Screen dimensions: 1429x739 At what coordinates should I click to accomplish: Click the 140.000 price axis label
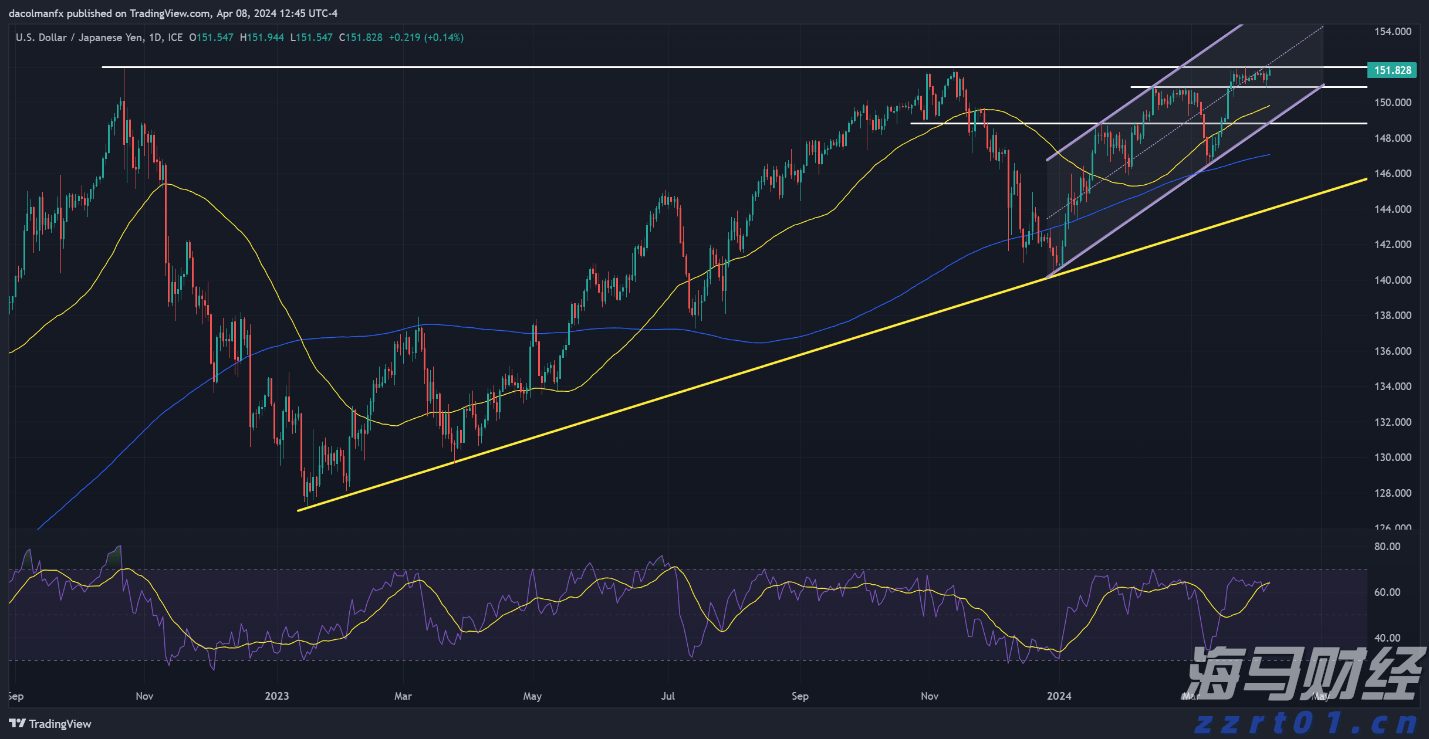[x=1393, y=281]
